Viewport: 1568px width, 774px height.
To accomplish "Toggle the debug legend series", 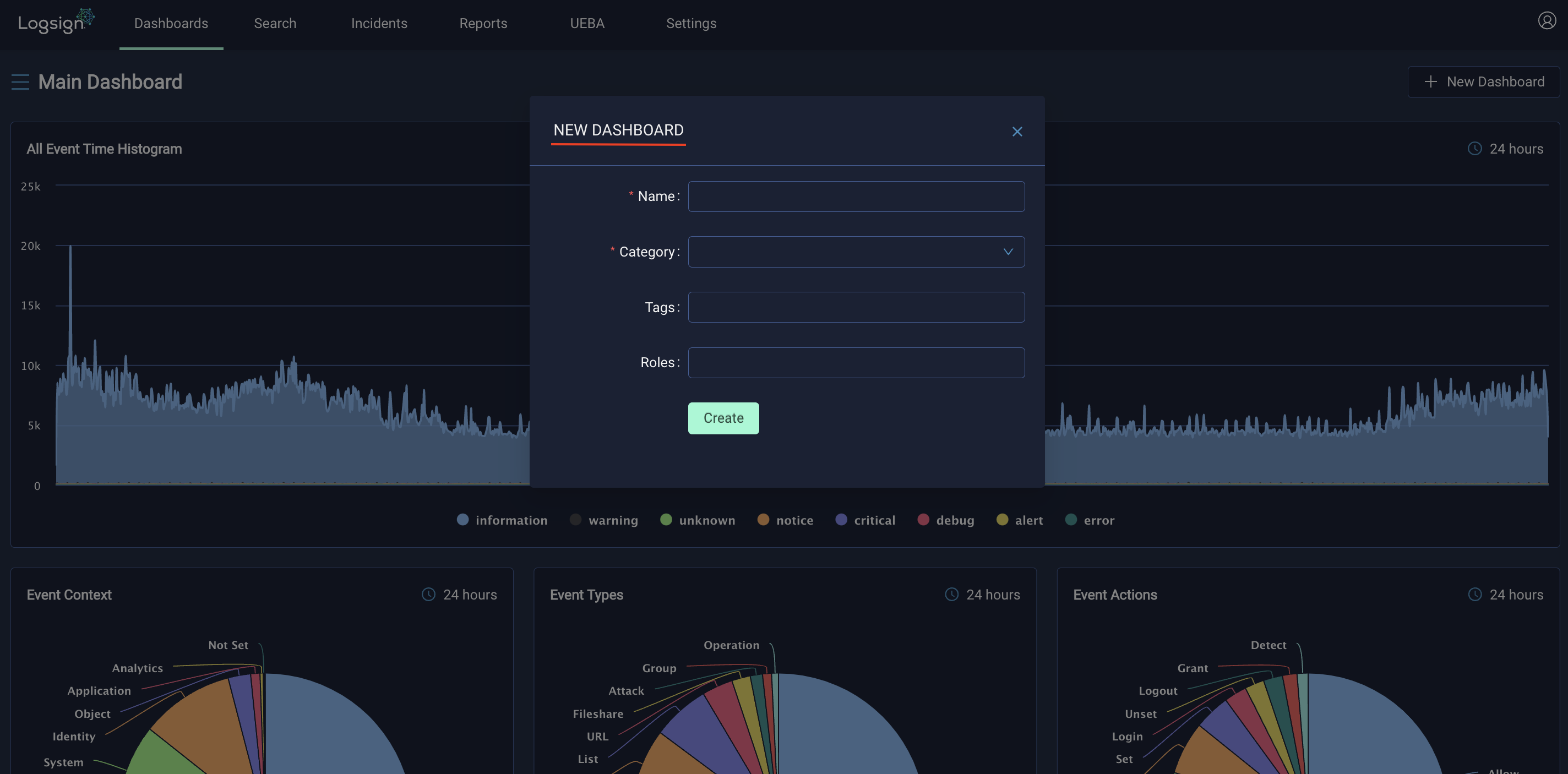I will click(946, 520).
